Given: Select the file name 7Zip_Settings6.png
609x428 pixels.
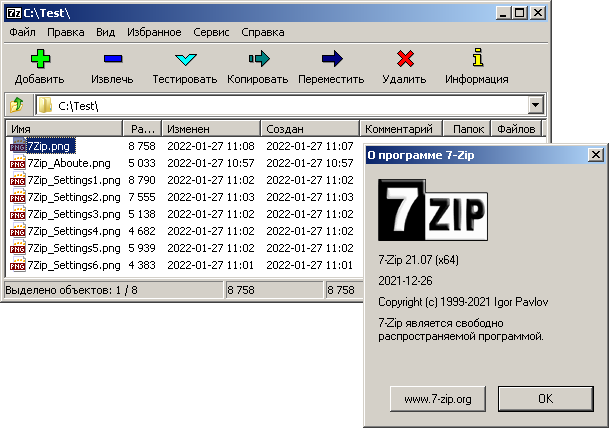Looking at the screenshot, I should pyautogui.click(x=74, y=265).
